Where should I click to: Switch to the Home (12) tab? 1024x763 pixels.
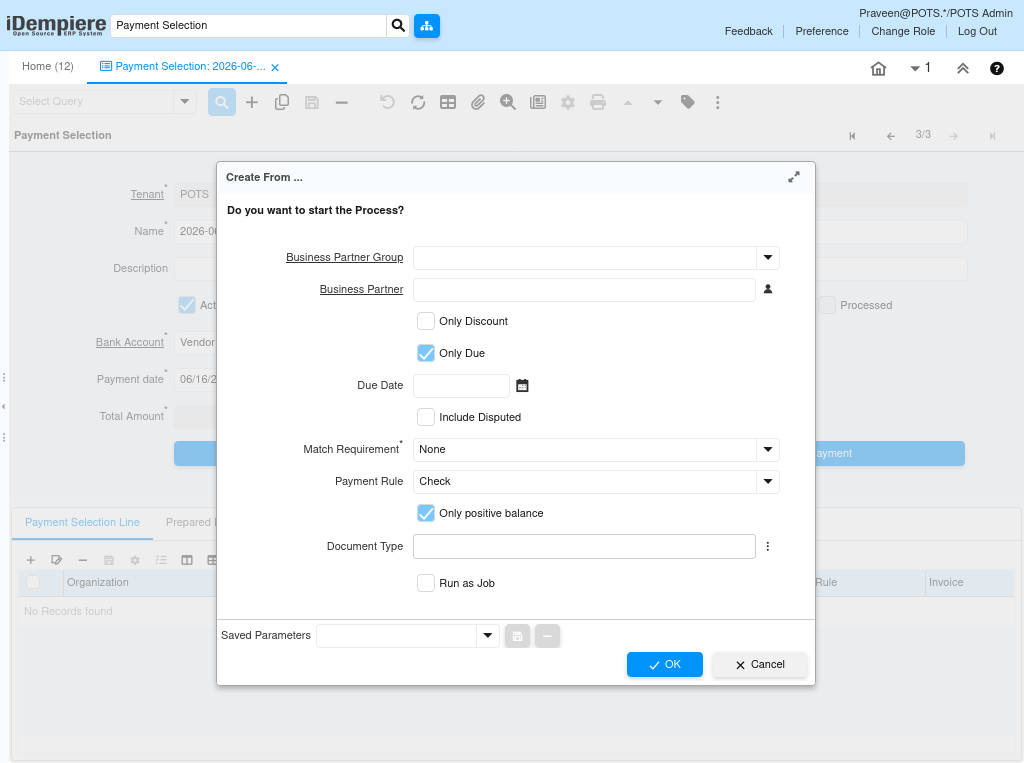click(x=48, y=67)
